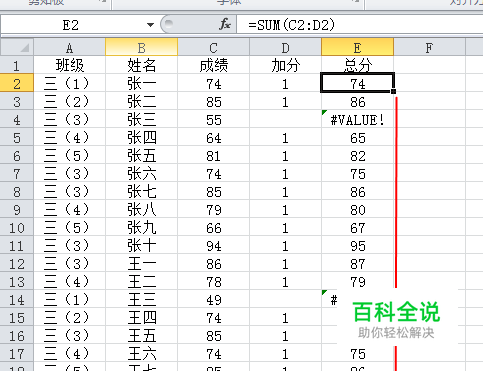Select the name cell 张三
Image resolution: width=483 pixels, height=371 pixels.
tap(141, 119)
